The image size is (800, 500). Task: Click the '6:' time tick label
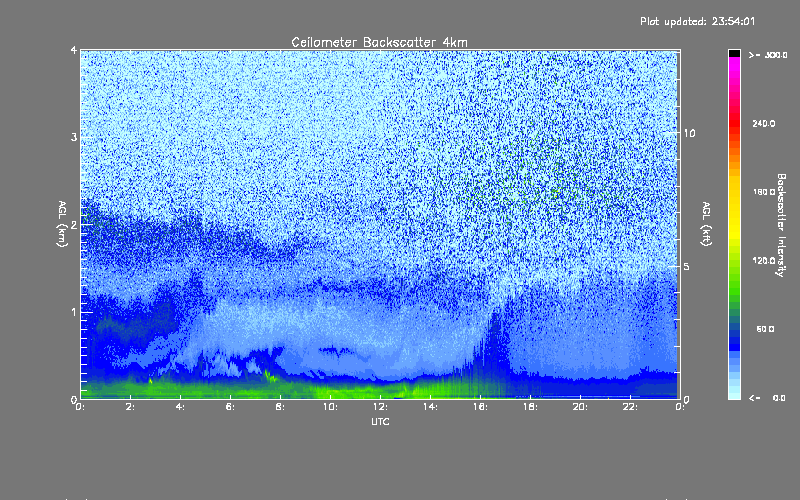click(x=231, y=407)
